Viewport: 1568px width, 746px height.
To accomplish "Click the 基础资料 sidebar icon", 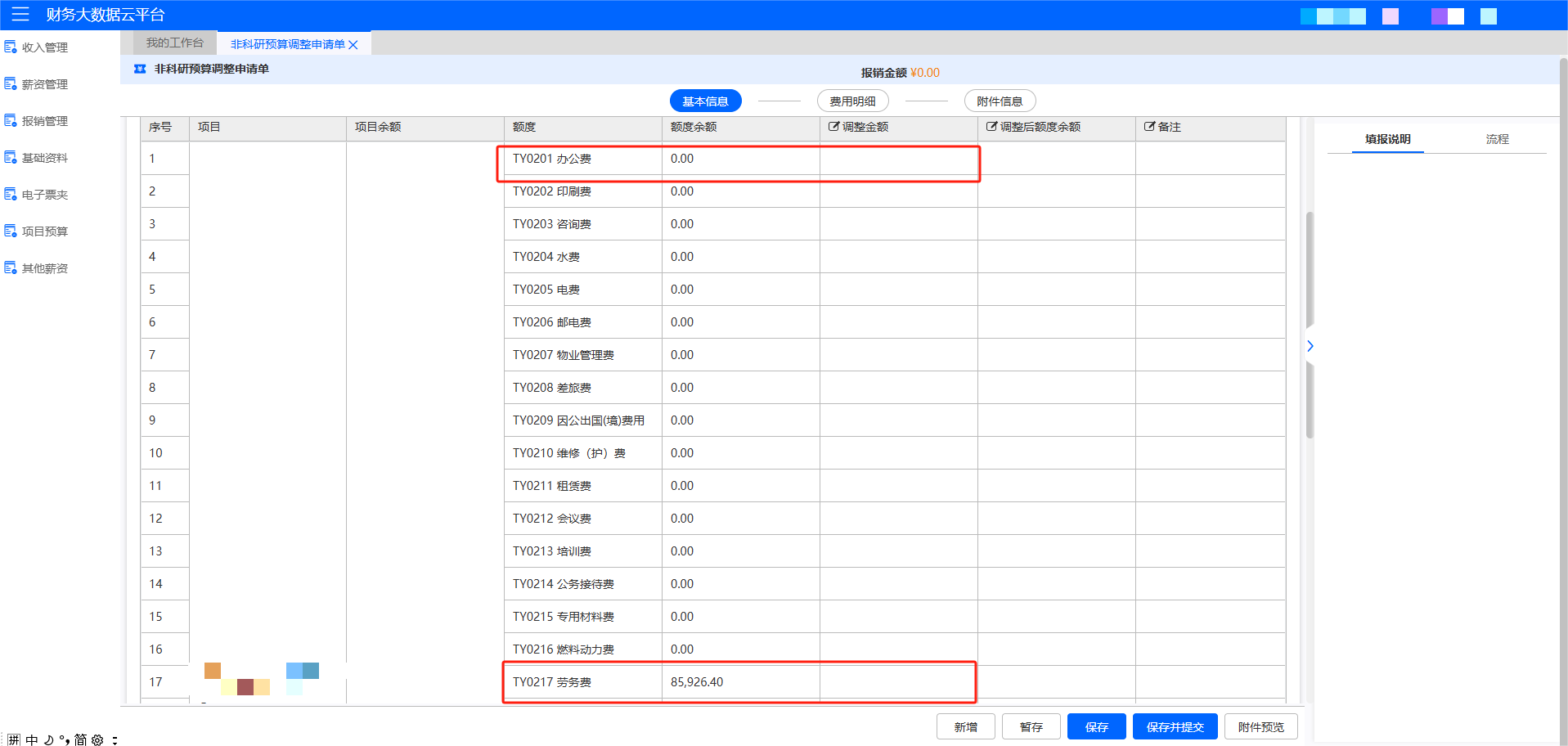I will 11,158.
